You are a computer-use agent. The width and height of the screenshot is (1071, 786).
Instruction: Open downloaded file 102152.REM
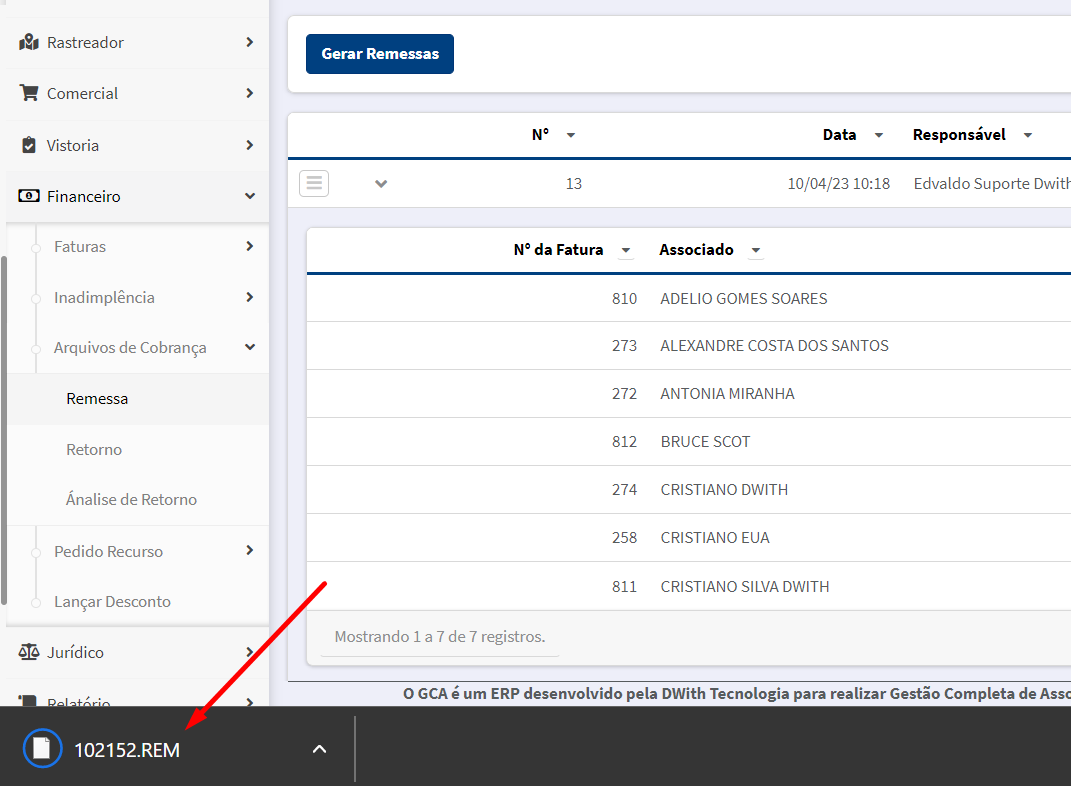(x=127, y=750)
